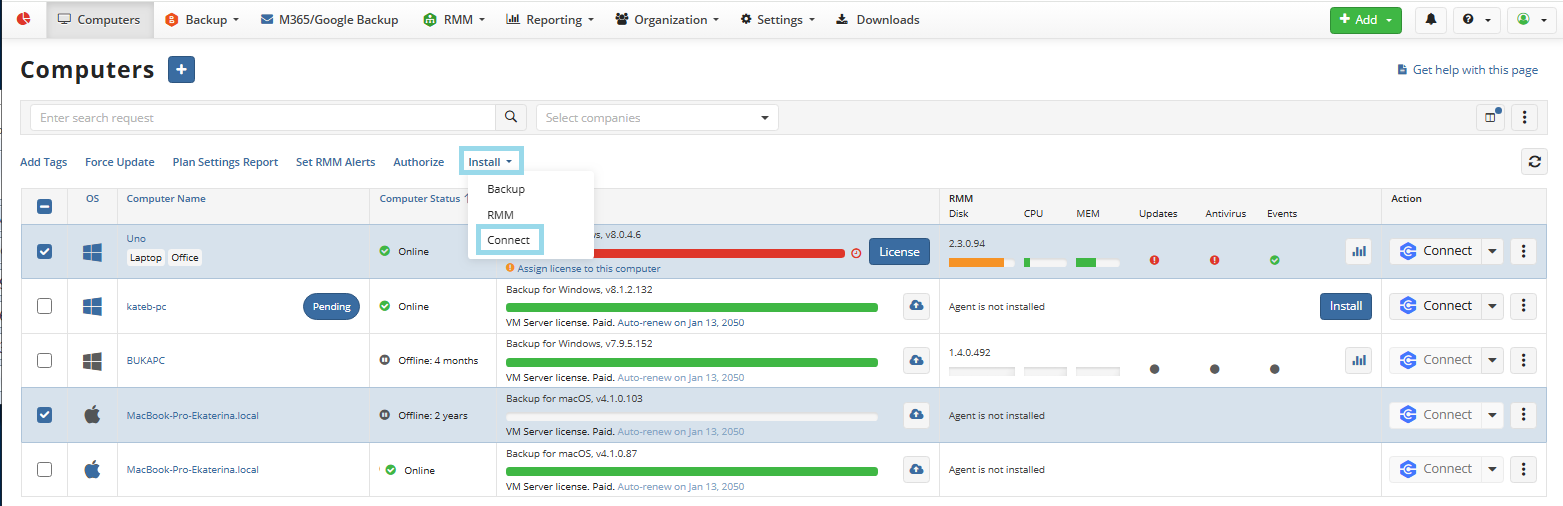This screenshot has height=506, width=1563.
Task: Open Plan Settings Report
Action: click(x=225, y=162)
